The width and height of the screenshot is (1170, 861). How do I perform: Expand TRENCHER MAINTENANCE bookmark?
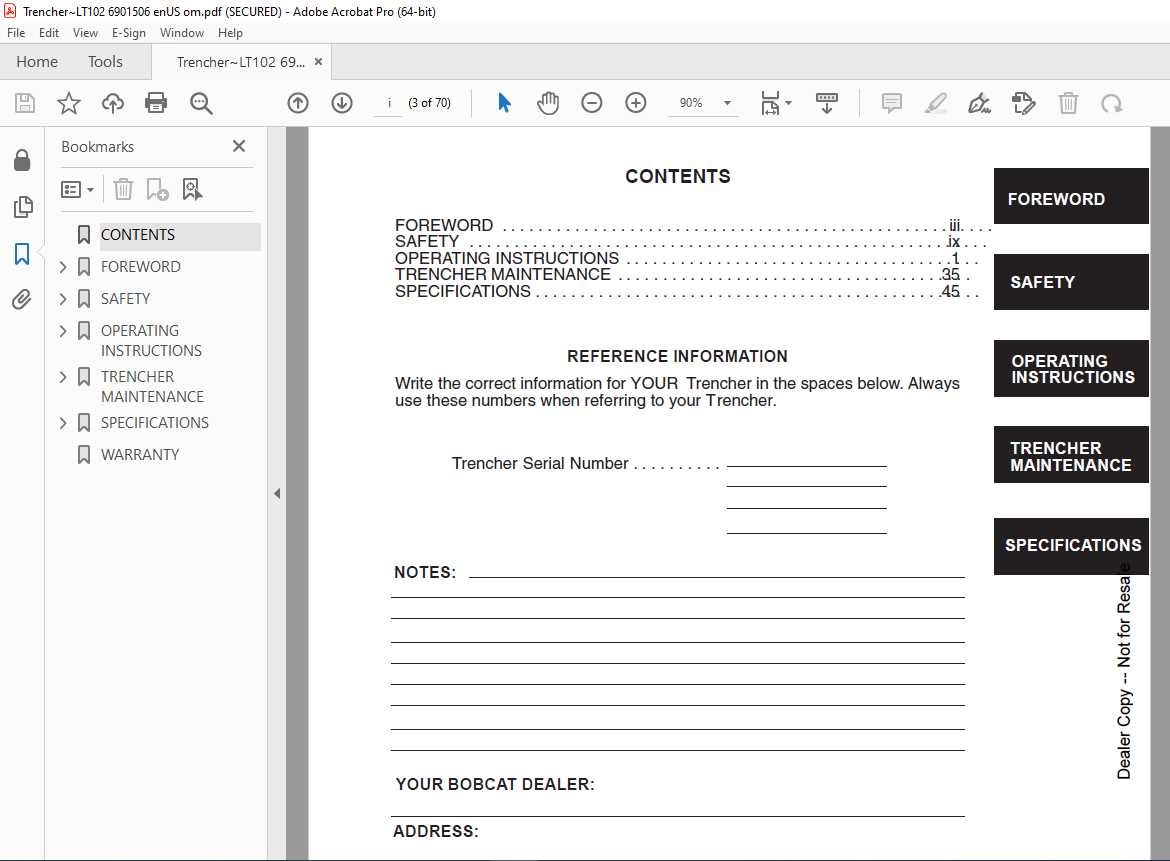point(63,378)
